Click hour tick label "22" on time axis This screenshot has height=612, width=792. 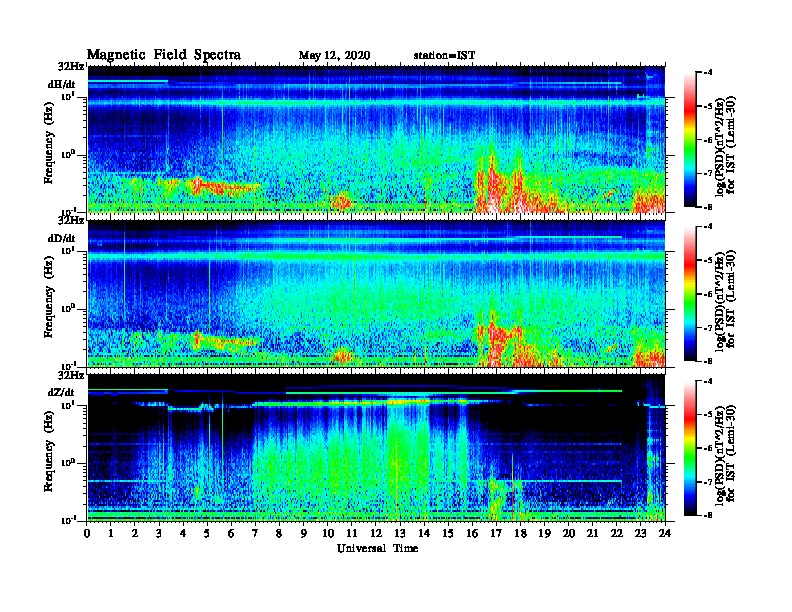[617, 534]
